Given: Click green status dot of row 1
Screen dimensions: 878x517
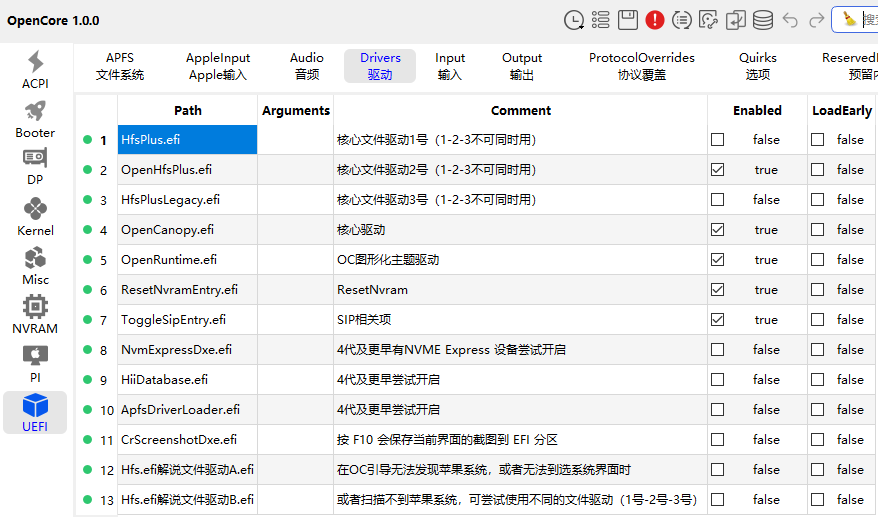Looking at the screenshot, I should coord(87,139).
